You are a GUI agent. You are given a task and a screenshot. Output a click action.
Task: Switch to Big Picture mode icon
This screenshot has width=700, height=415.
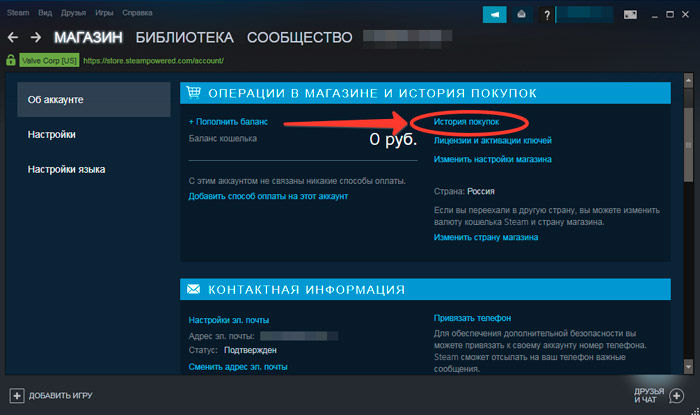[630, 15]
